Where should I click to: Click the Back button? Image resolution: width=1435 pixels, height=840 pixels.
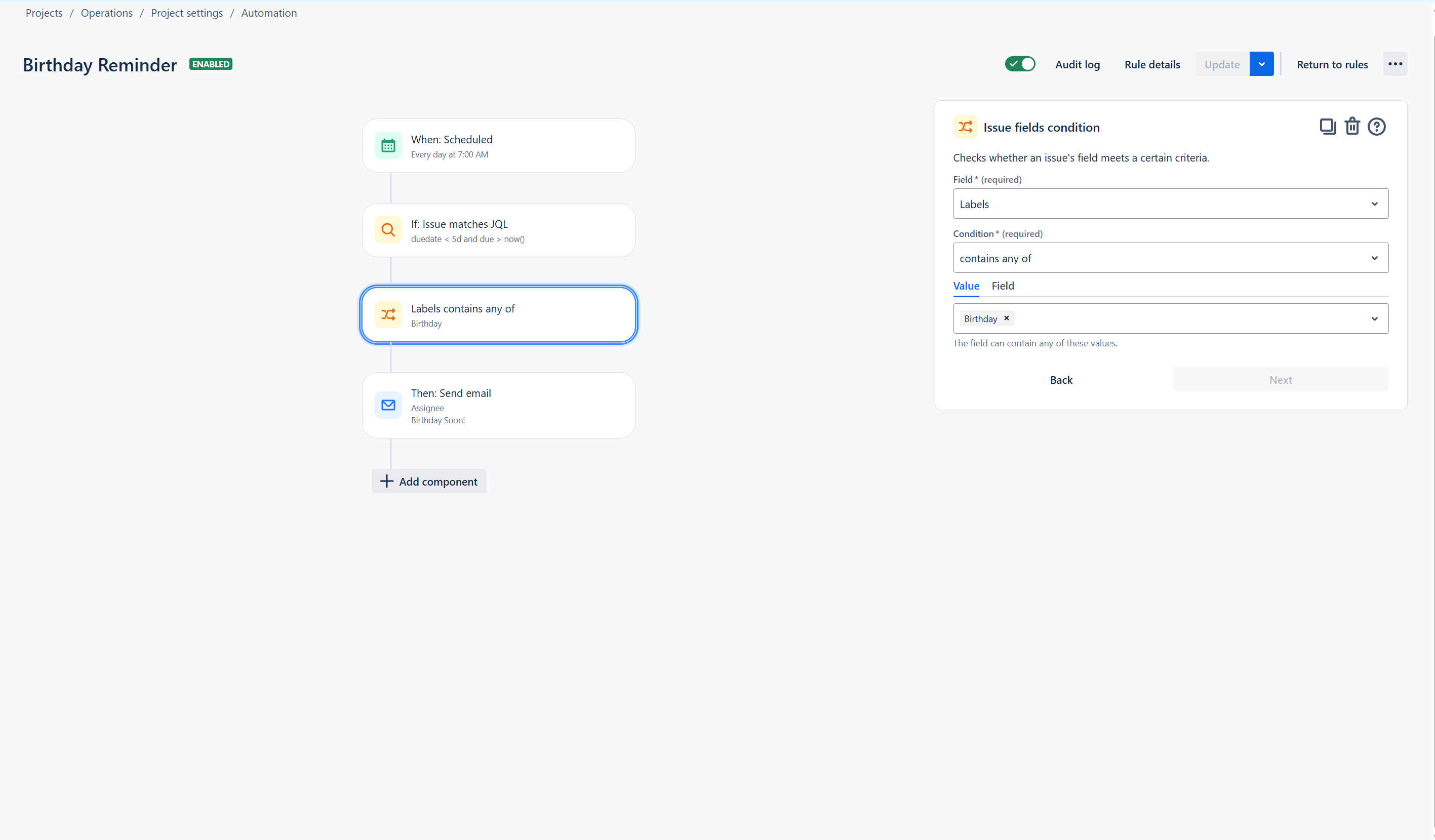pyautogui.click(x=1061, y=380)
